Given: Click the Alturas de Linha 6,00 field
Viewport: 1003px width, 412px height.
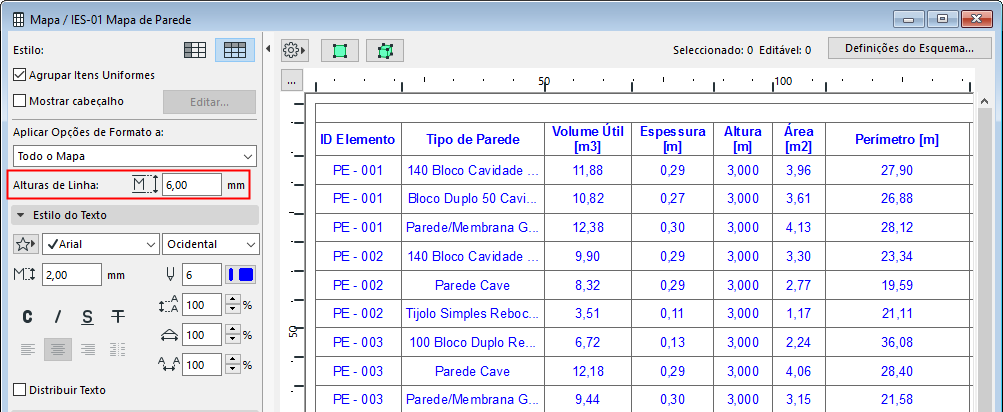Looking at the screenshot, I should 192,185.
